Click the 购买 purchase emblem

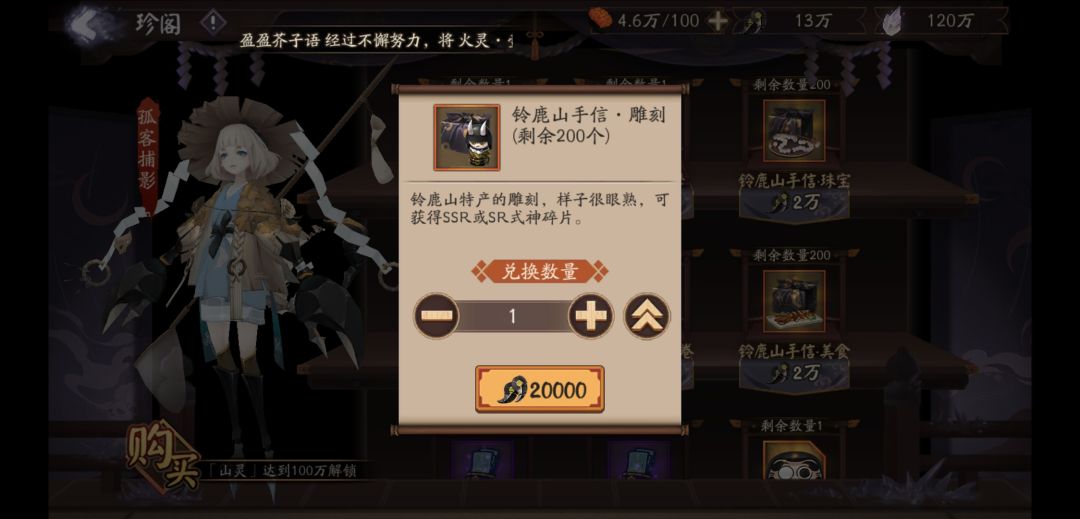click(x=163, y=454)
